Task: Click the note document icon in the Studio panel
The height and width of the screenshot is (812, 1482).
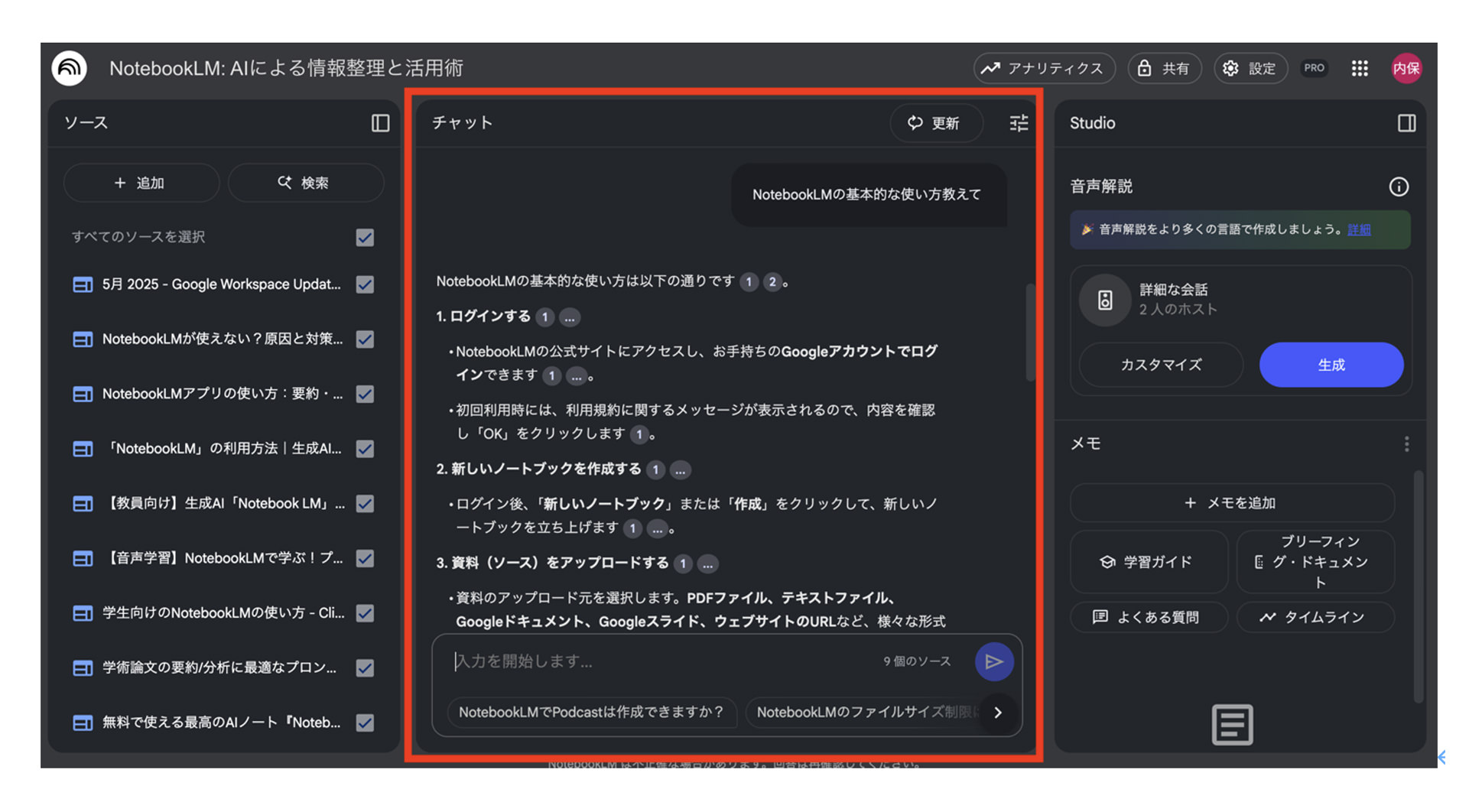Action: pos(1233,724)
